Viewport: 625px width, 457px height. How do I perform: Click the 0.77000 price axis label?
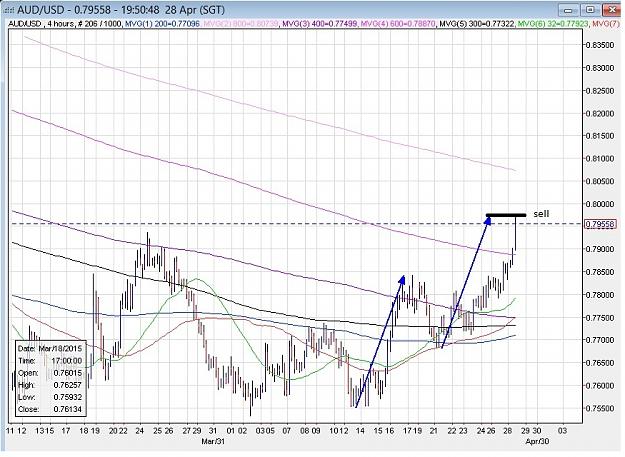point(600,340)
